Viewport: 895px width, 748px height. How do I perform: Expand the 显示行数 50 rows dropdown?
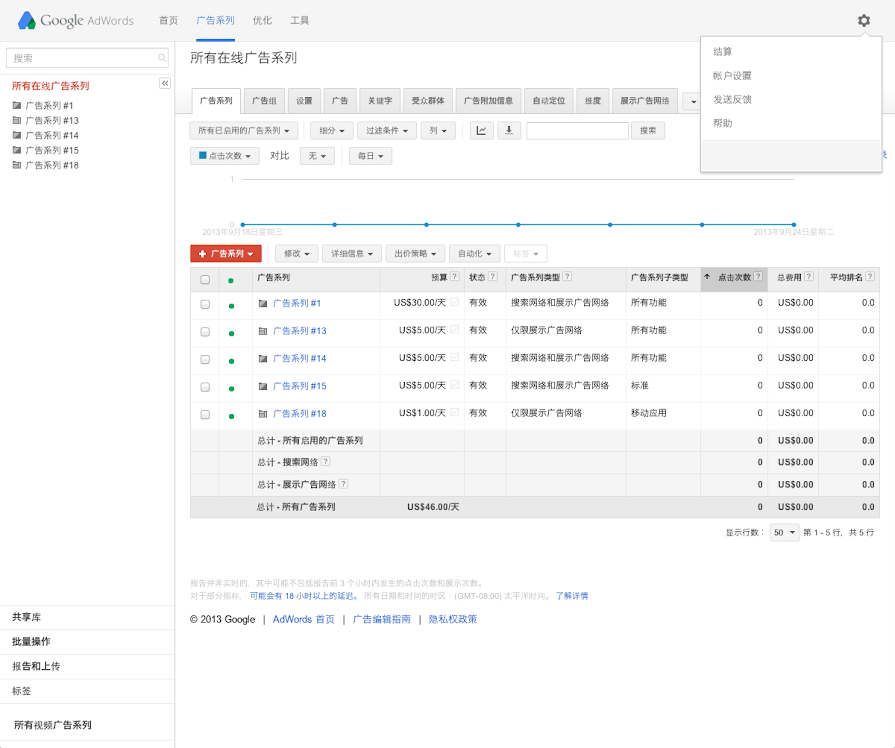pos(784,533)
